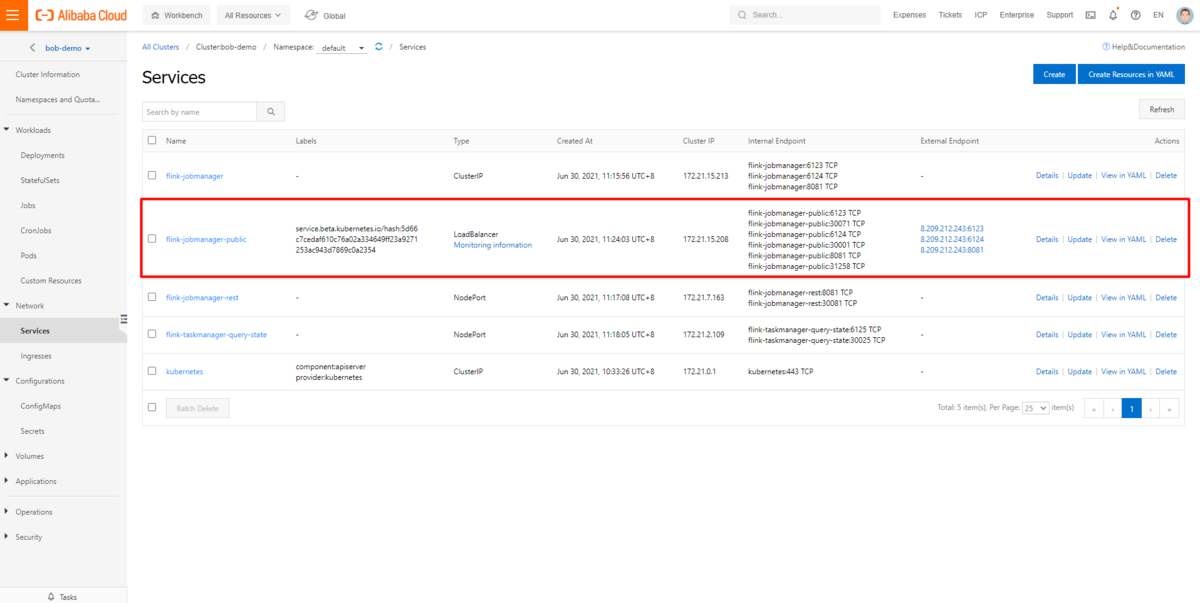This screenshot has width=1200, height=603.
Task: Open the Tickets top menu
Action: click(x=950, y=15)
